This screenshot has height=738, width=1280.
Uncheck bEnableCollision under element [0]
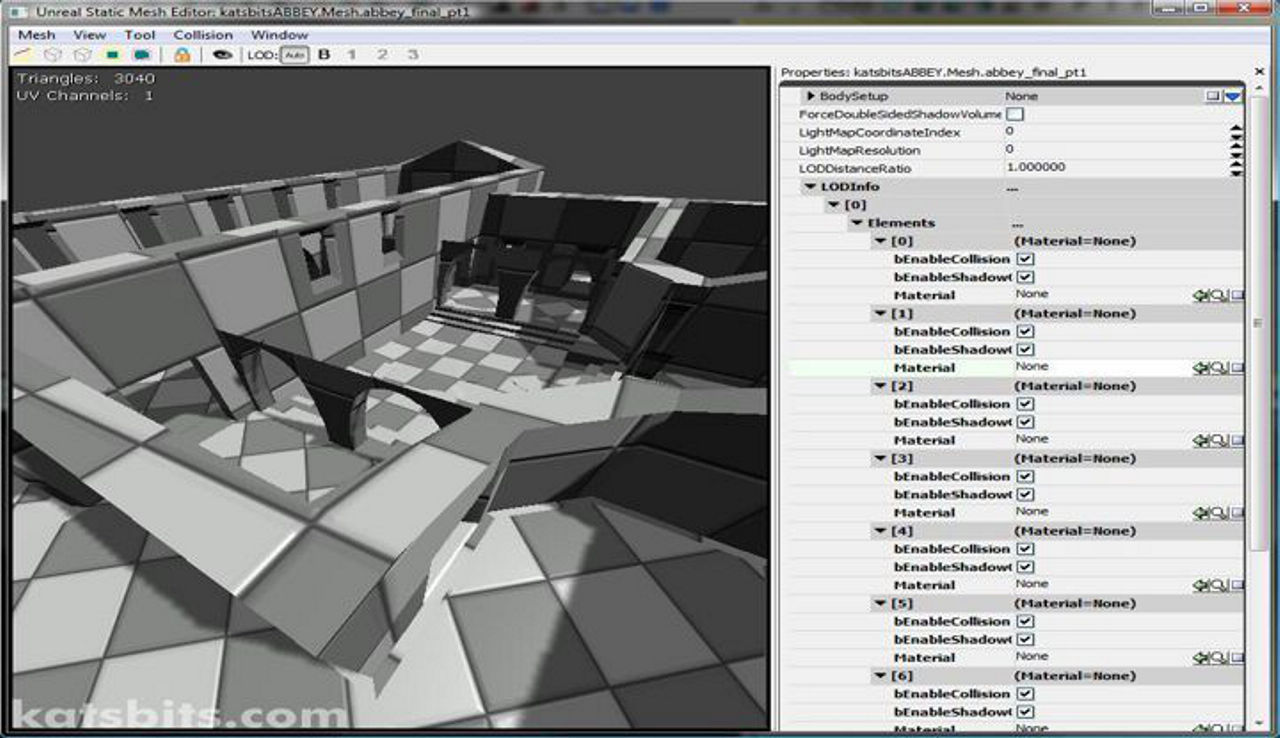point(1025,259)
